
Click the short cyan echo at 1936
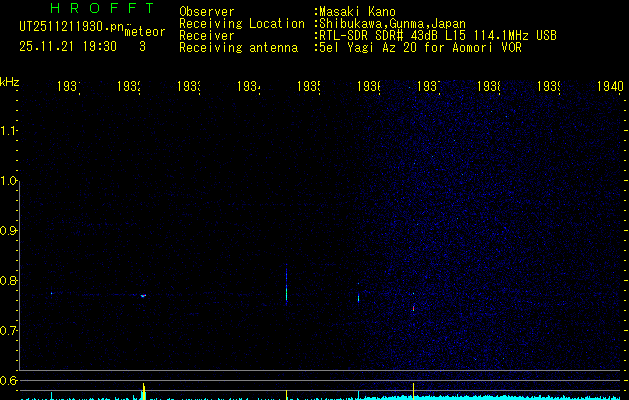coord(358,298)
